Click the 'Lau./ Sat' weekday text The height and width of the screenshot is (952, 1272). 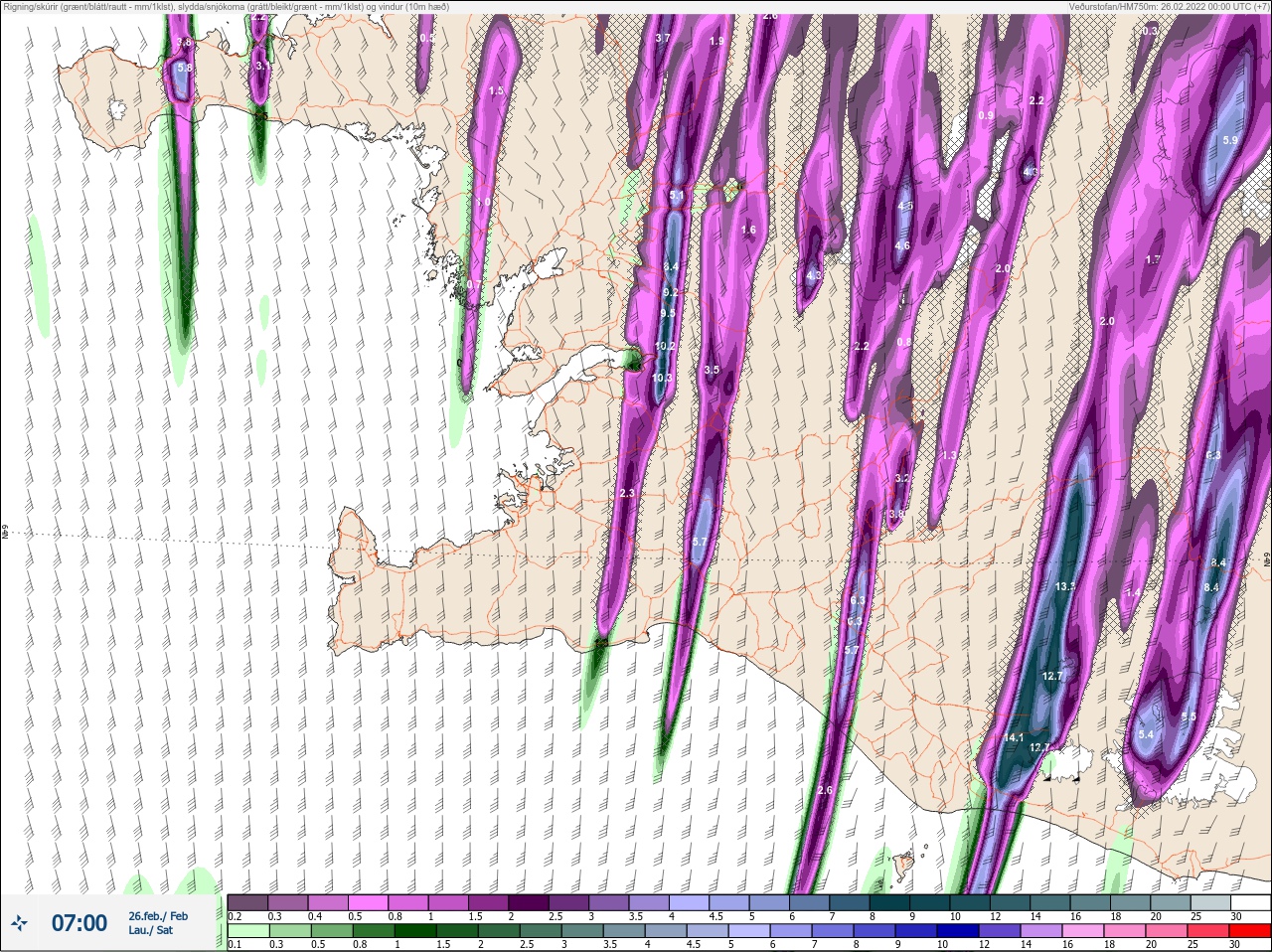coord(150,931)
